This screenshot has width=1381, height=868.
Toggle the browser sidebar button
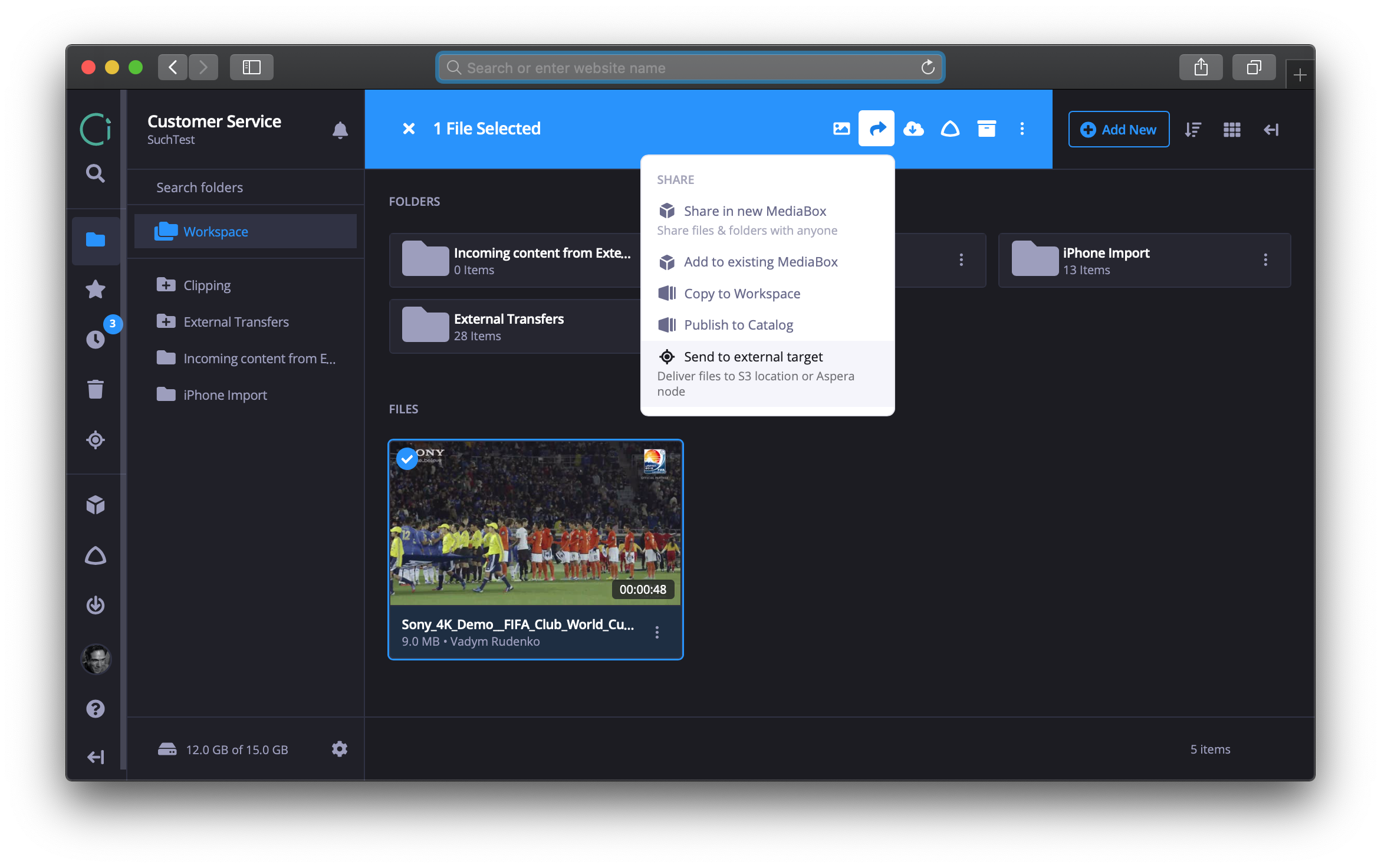(x=252, y=67)
